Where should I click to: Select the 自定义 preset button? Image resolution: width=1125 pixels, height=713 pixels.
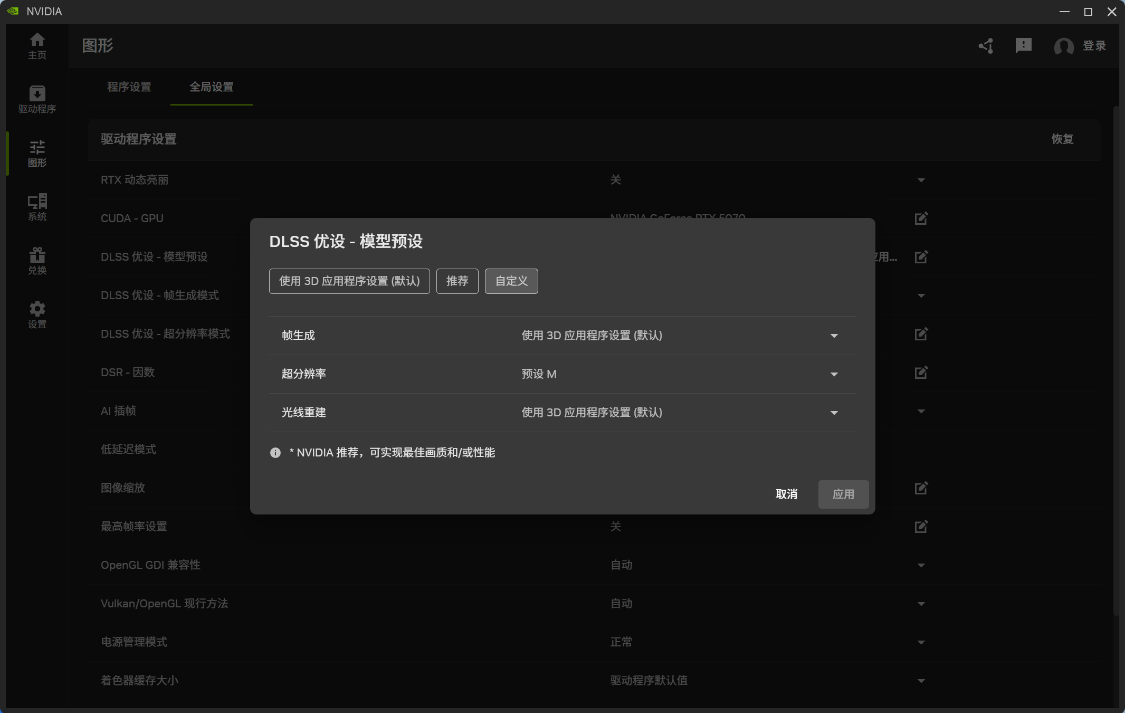click(512, 281)
